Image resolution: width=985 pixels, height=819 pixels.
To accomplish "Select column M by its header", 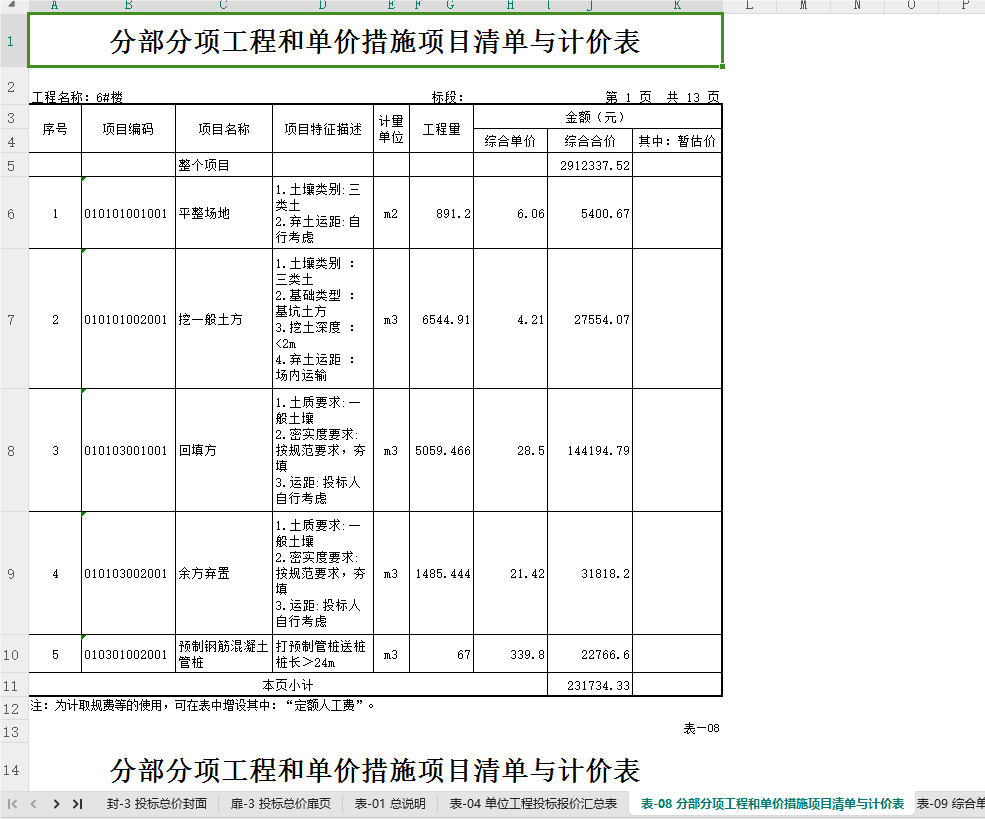I will pos(803,5).
